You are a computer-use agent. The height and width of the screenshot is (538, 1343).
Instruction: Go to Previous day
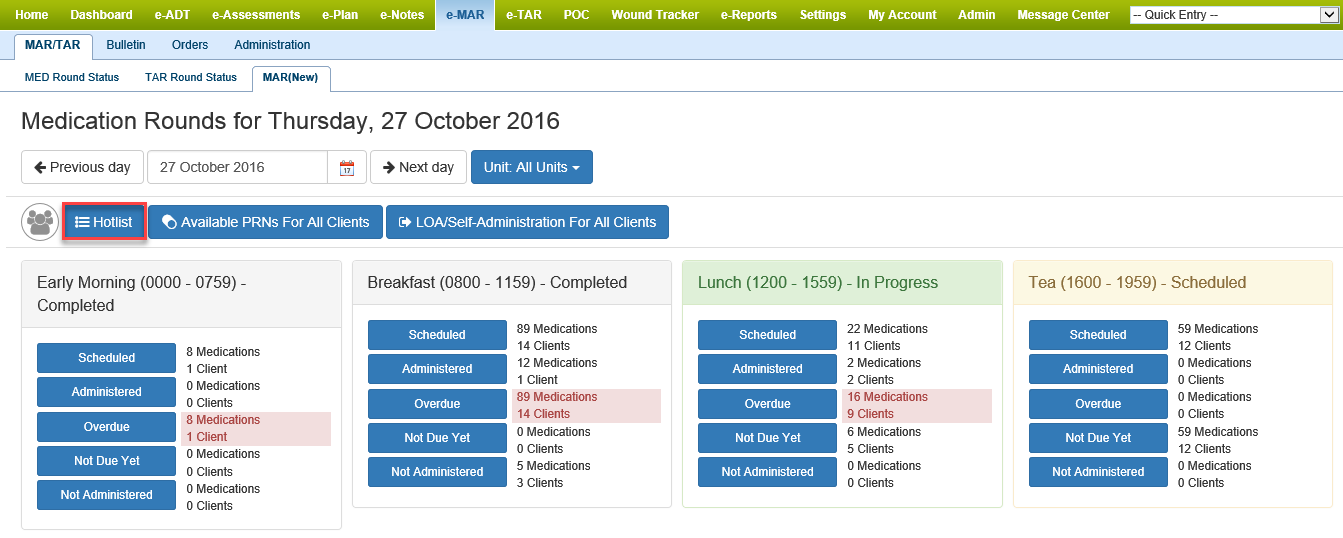point(82,167)
